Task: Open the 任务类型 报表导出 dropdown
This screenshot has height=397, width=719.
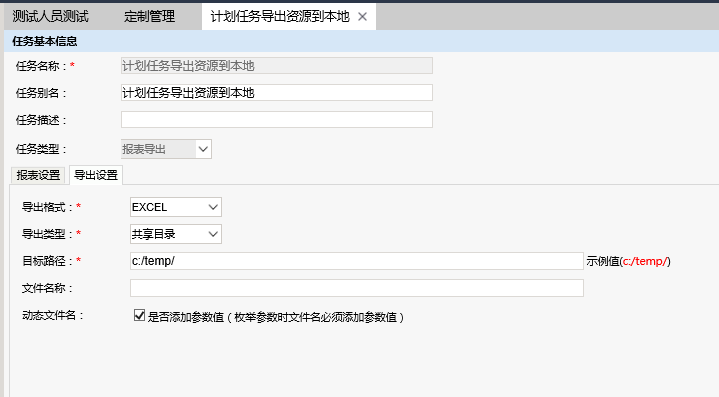Action: [x=166, y=149]
